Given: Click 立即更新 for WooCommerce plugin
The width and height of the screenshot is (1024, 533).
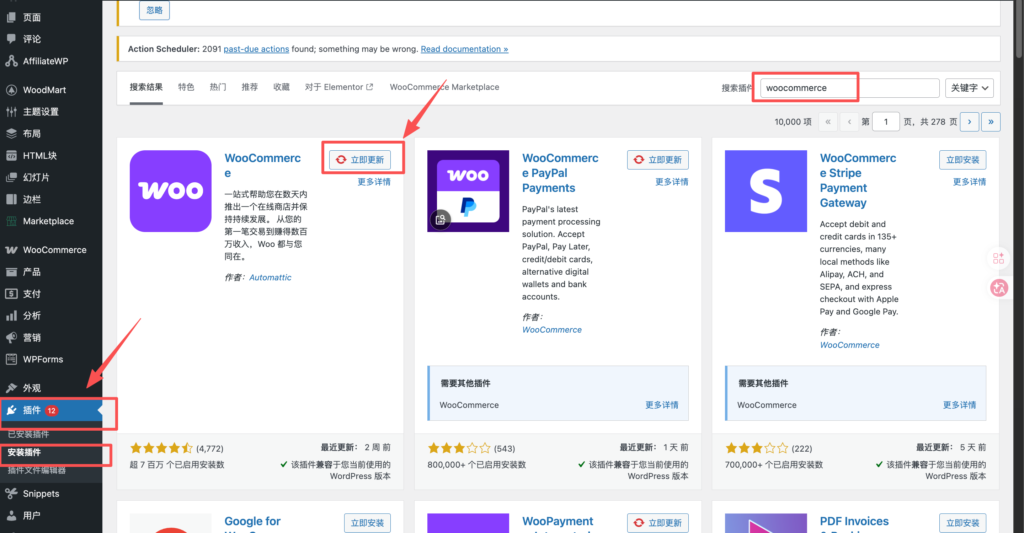Looking at the screenshot, I should click(x=360, y=159).
